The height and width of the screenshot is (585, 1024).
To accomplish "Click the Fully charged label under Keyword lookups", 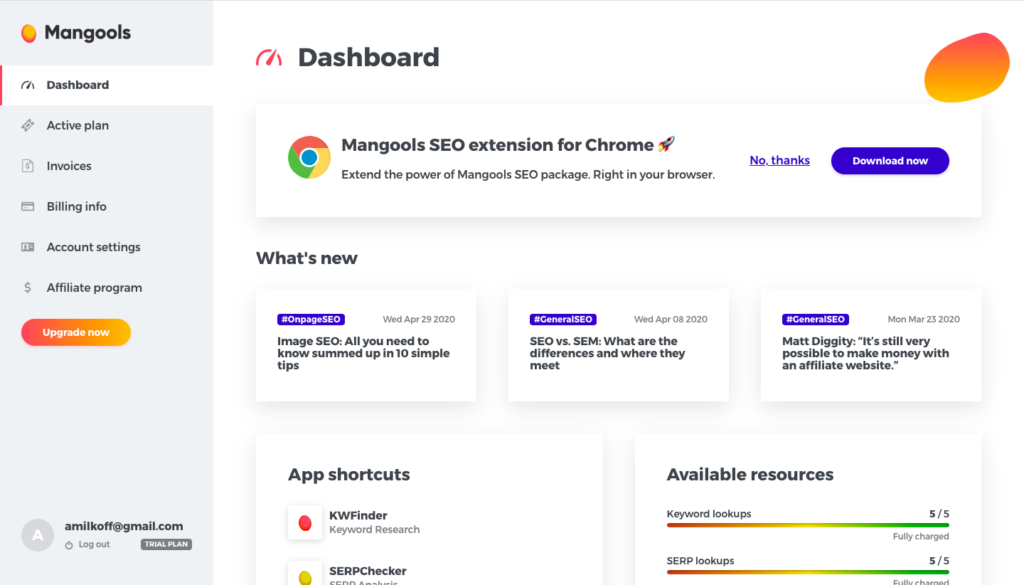I will coord(921,537).
